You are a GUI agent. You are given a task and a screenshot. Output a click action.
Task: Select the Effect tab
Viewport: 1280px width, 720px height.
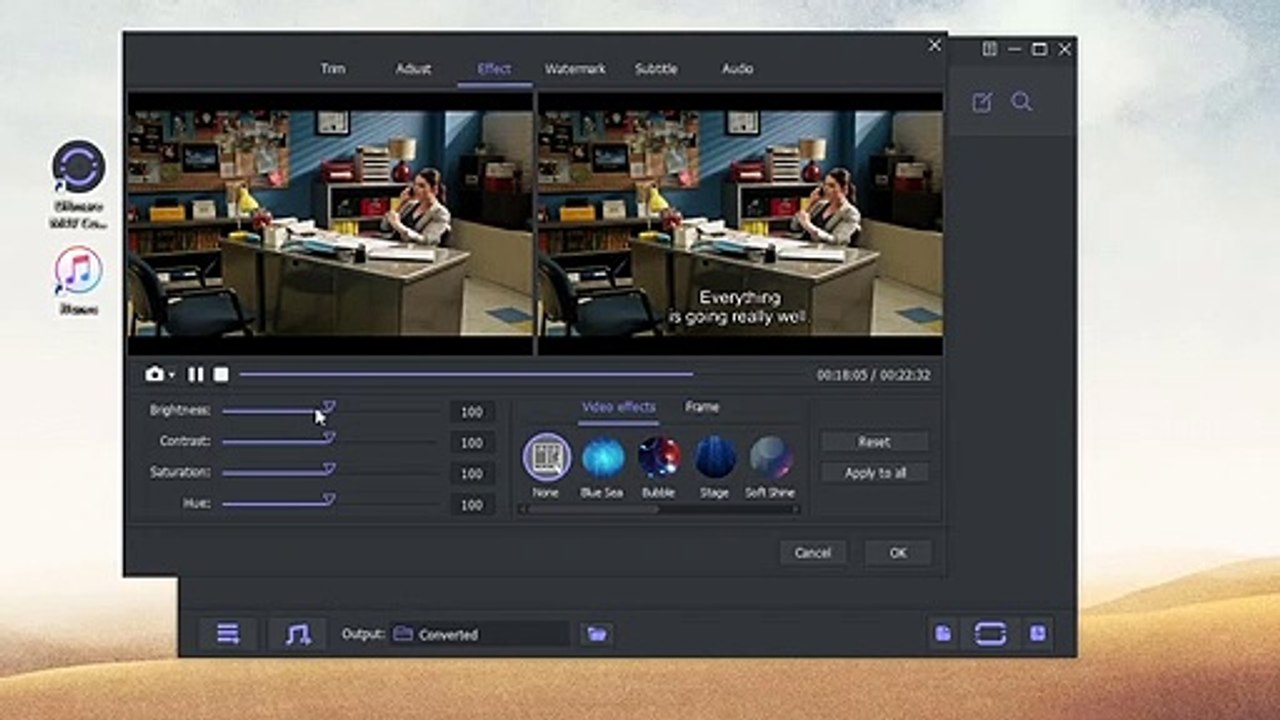point(494,69)
